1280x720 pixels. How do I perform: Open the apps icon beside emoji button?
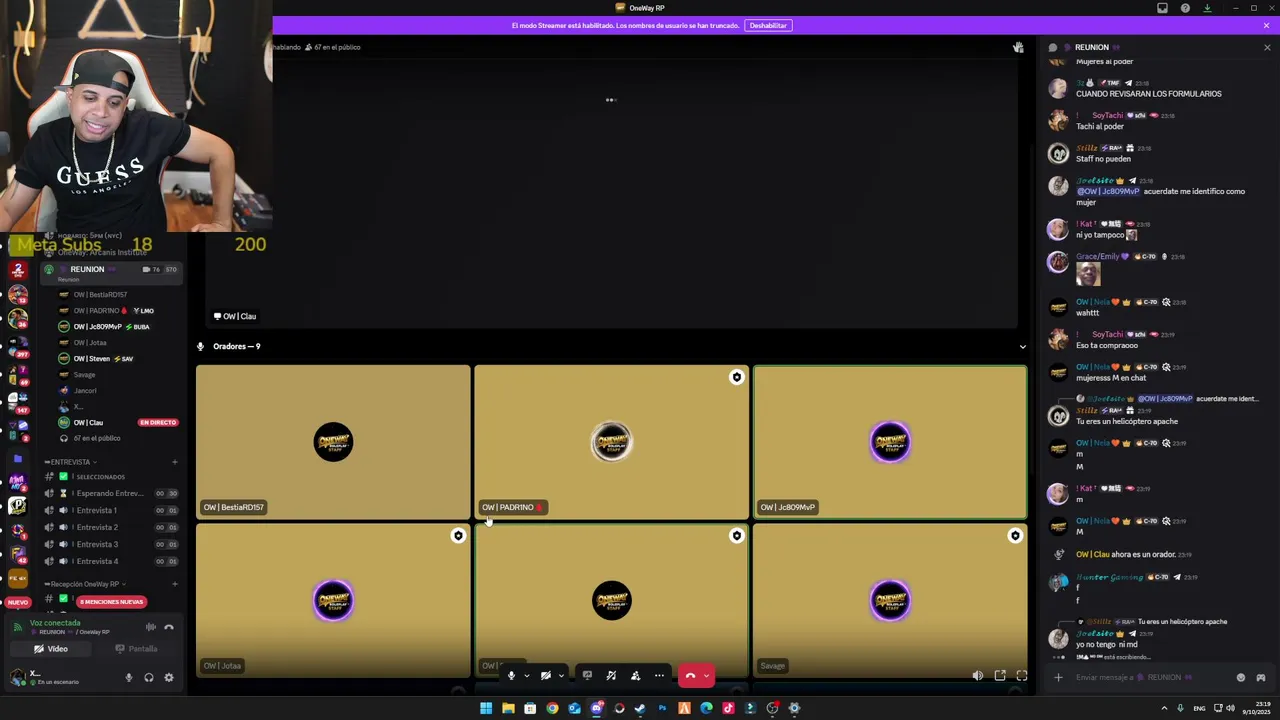[x=1261, y=677]
